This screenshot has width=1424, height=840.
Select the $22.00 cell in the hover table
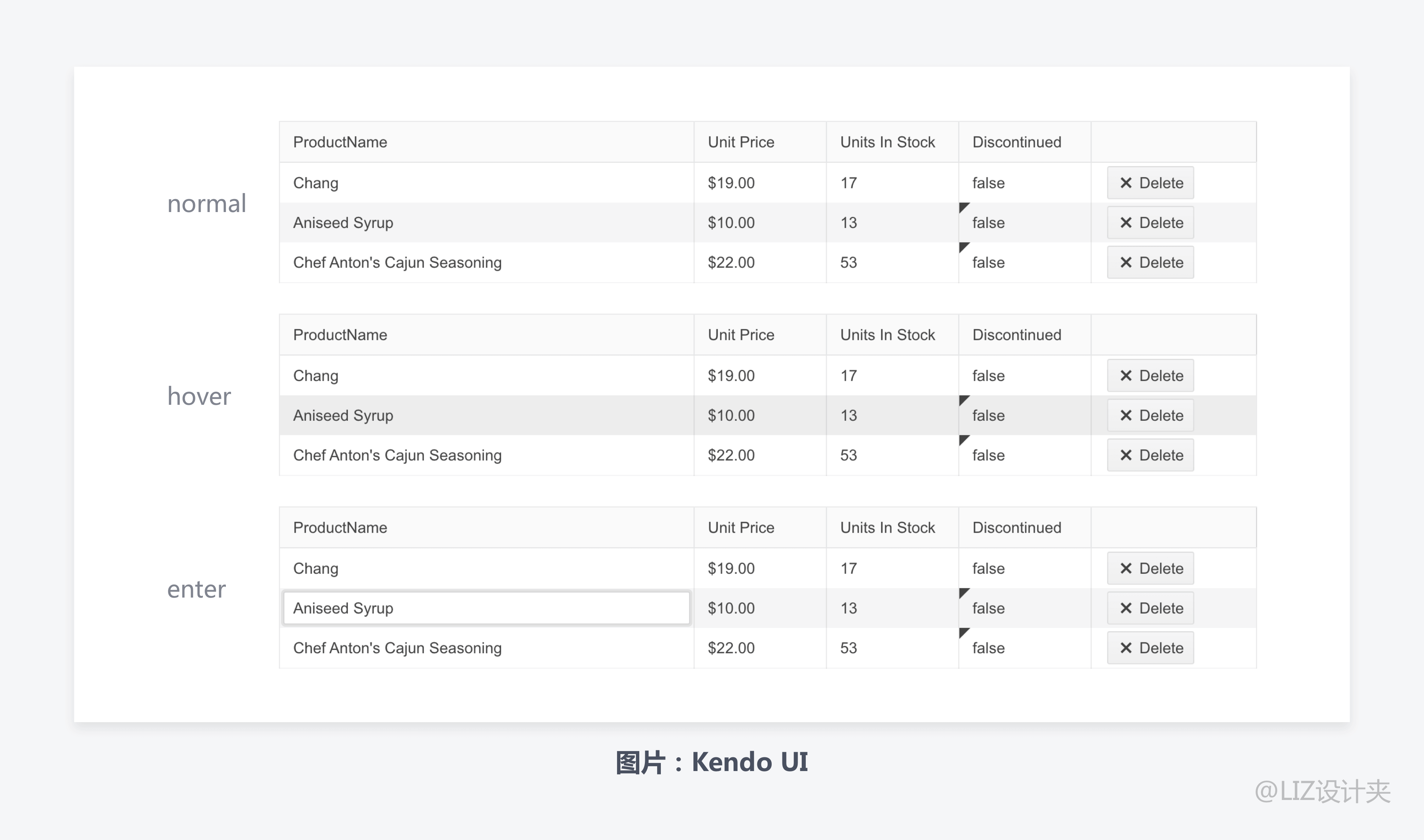(x=731, y=456)
